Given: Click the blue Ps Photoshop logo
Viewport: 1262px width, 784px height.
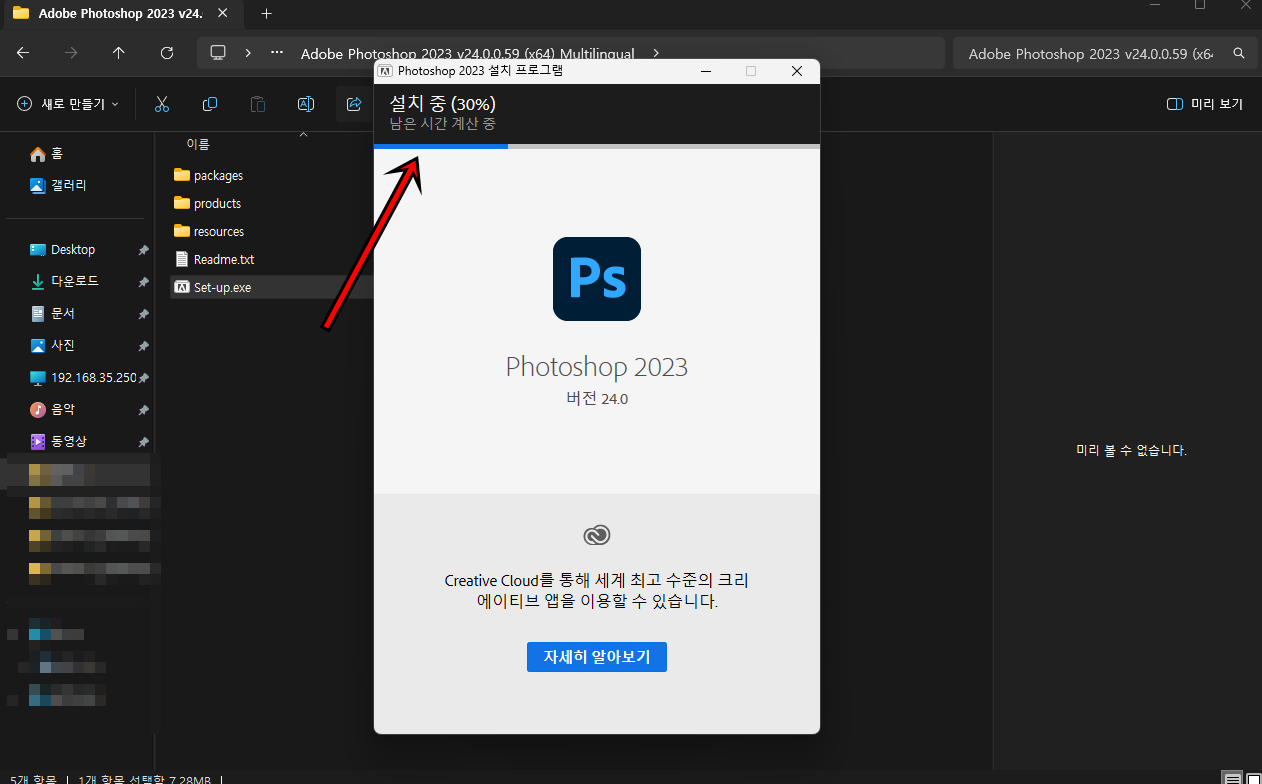Looking at the screenshot, I should [x=596, y=279].
